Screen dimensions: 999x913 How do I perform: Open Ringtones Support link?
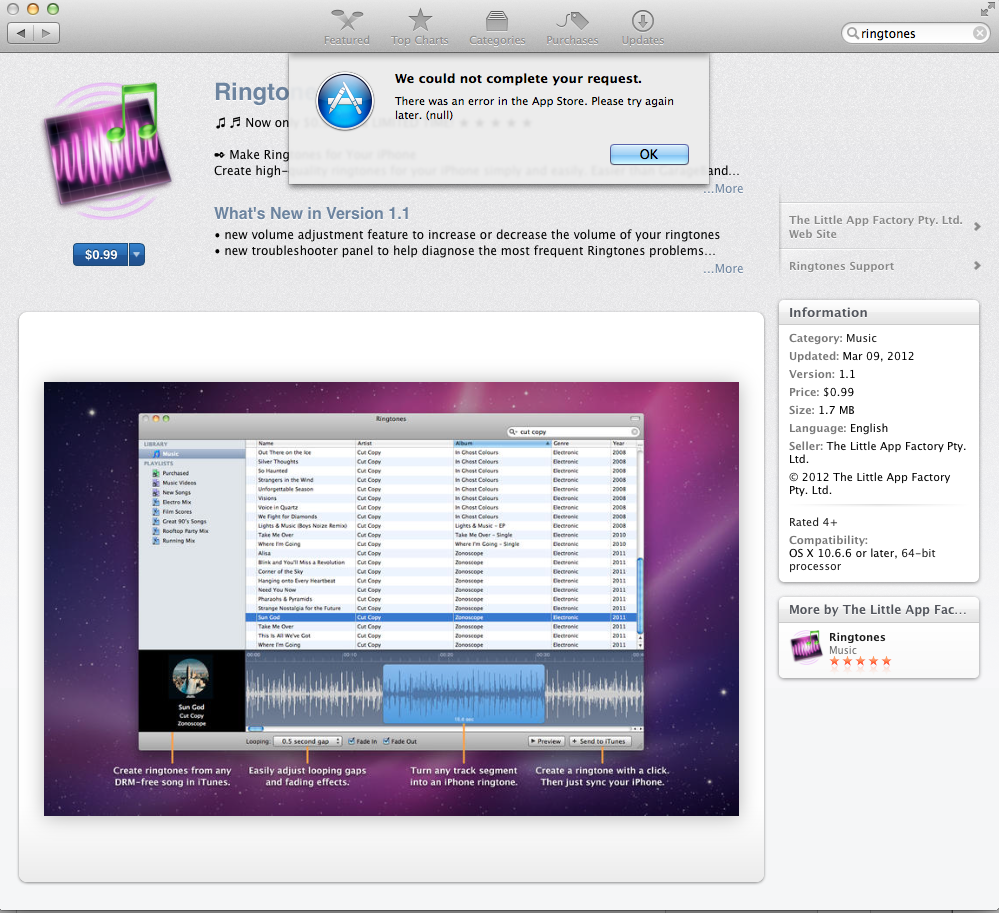[x=841, y=266]
